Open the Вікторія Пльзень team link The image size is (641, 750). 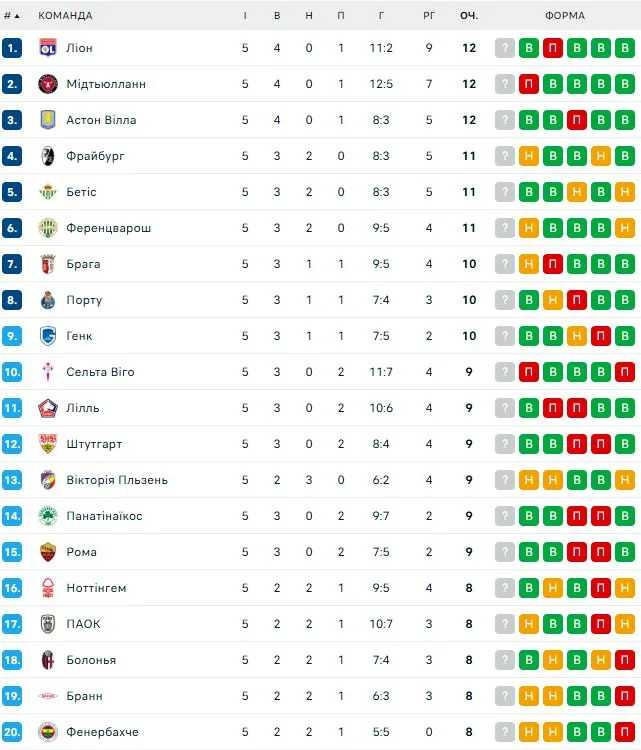click(116, 480)
